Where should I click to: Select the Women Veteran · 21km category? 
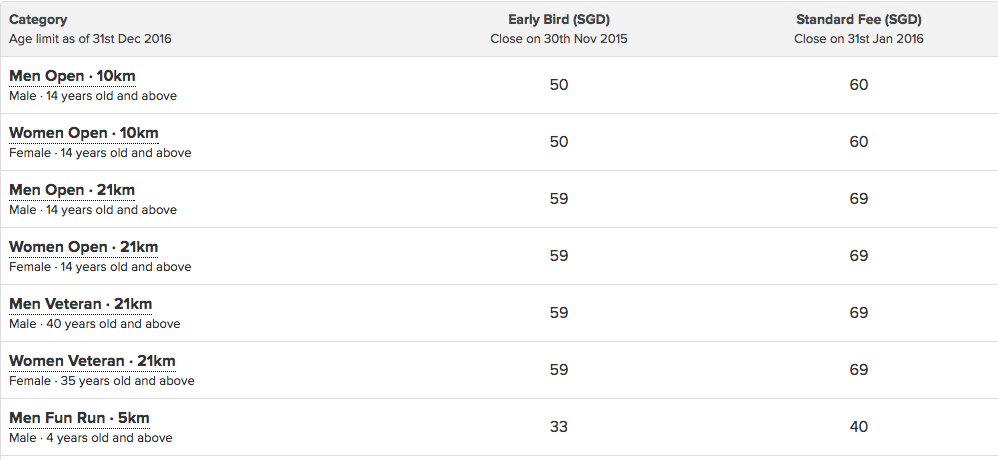(92, 361)
